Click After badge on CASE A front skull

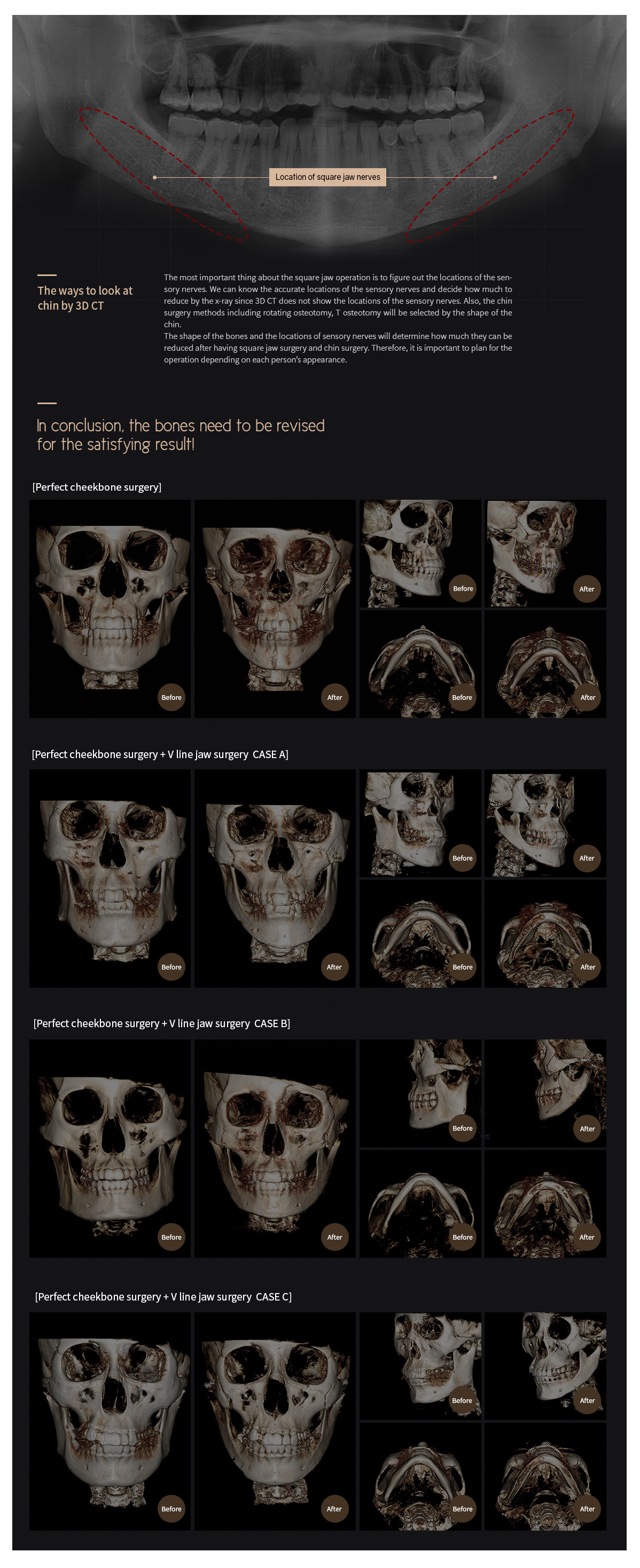[x=334, y=967]
